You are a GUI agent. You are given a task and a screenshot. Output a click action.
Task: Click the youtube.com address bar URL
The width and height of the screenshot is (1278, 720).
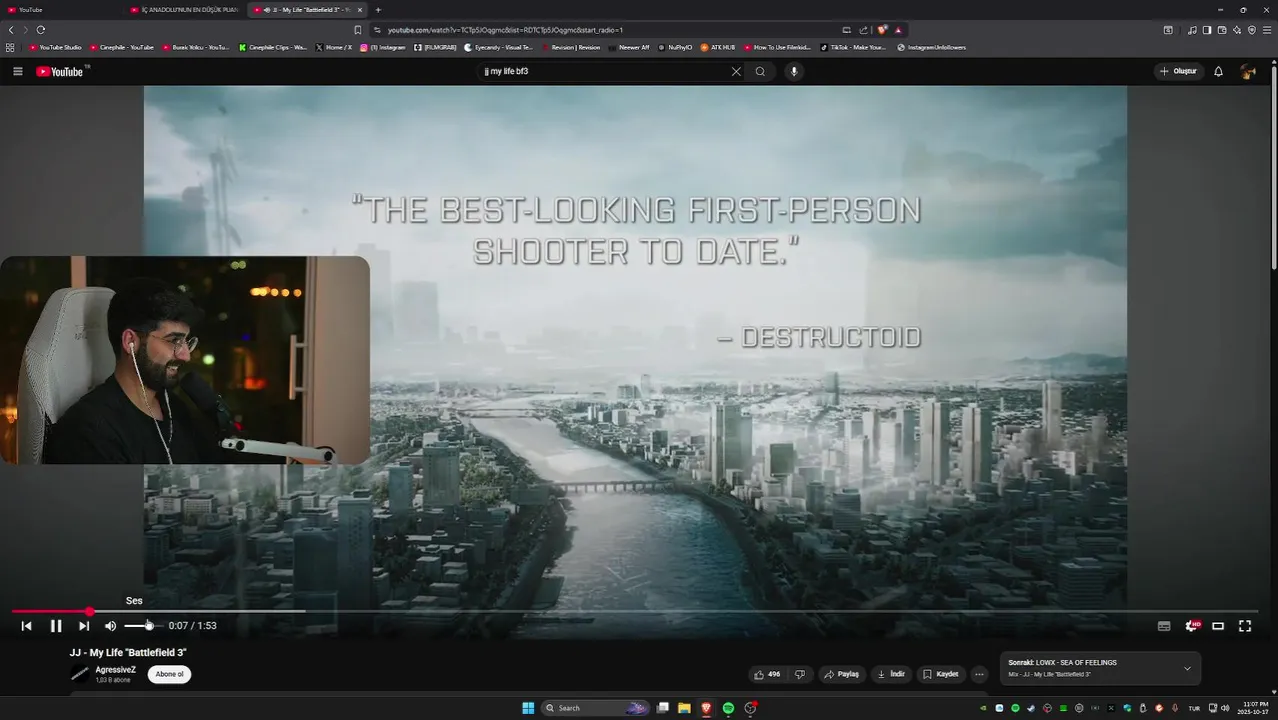pyautogui.click(x=505, y=30)
